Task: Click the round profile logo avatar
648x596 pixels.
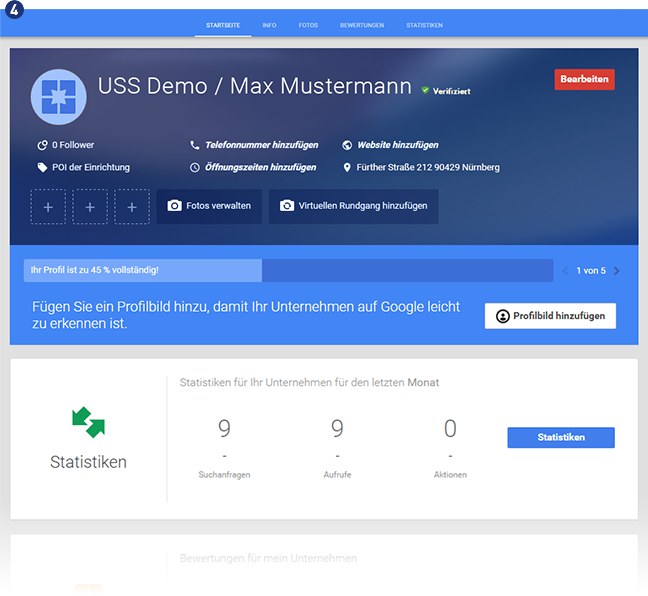Action: tap(59, 97)
